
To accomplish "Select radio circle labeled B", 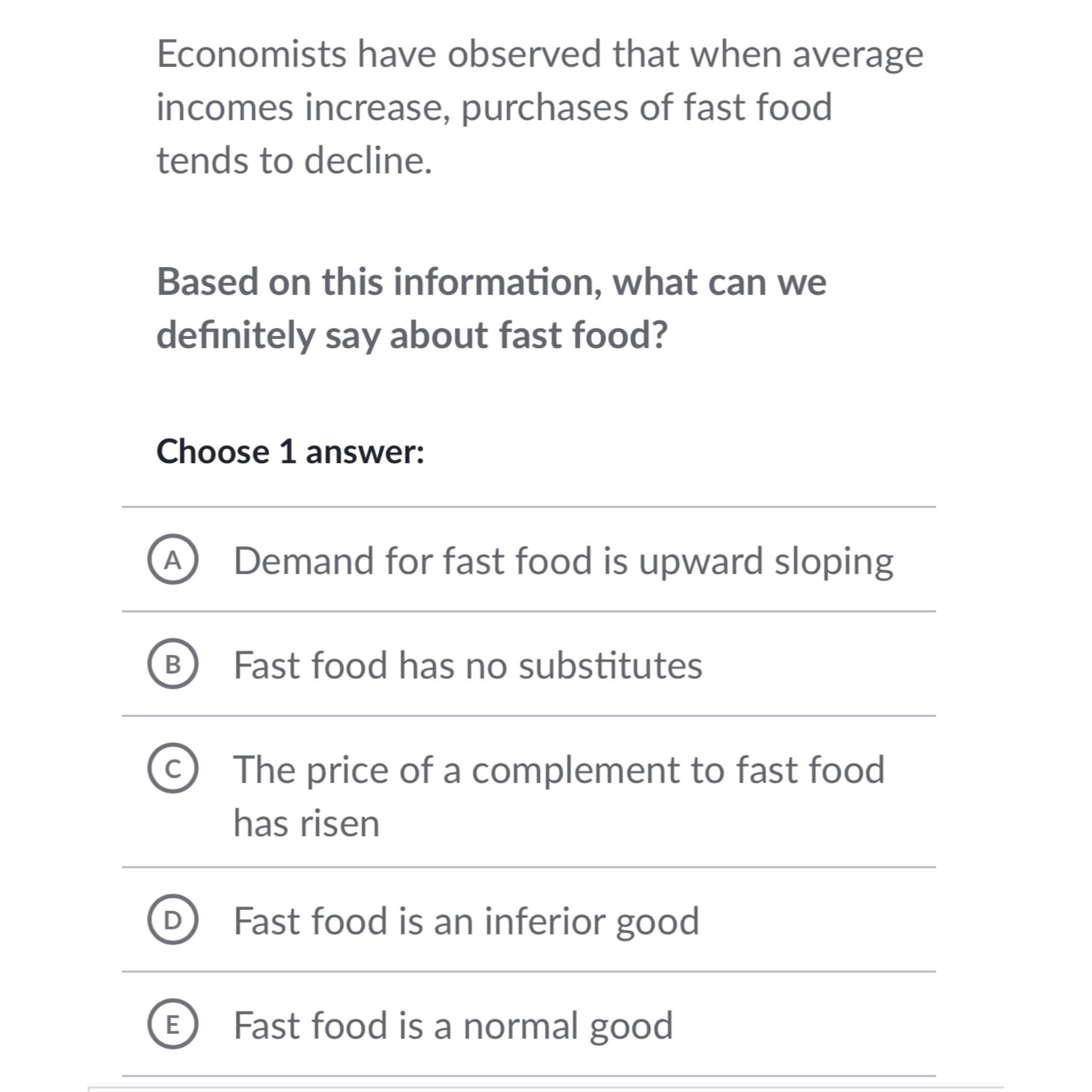I will [x=173, y=663].
